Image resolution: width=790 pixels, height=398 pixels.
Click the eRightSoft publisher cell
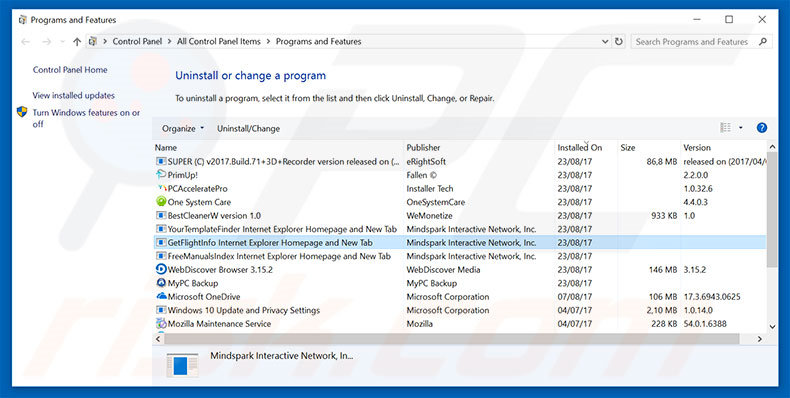[x=426, y=162]
